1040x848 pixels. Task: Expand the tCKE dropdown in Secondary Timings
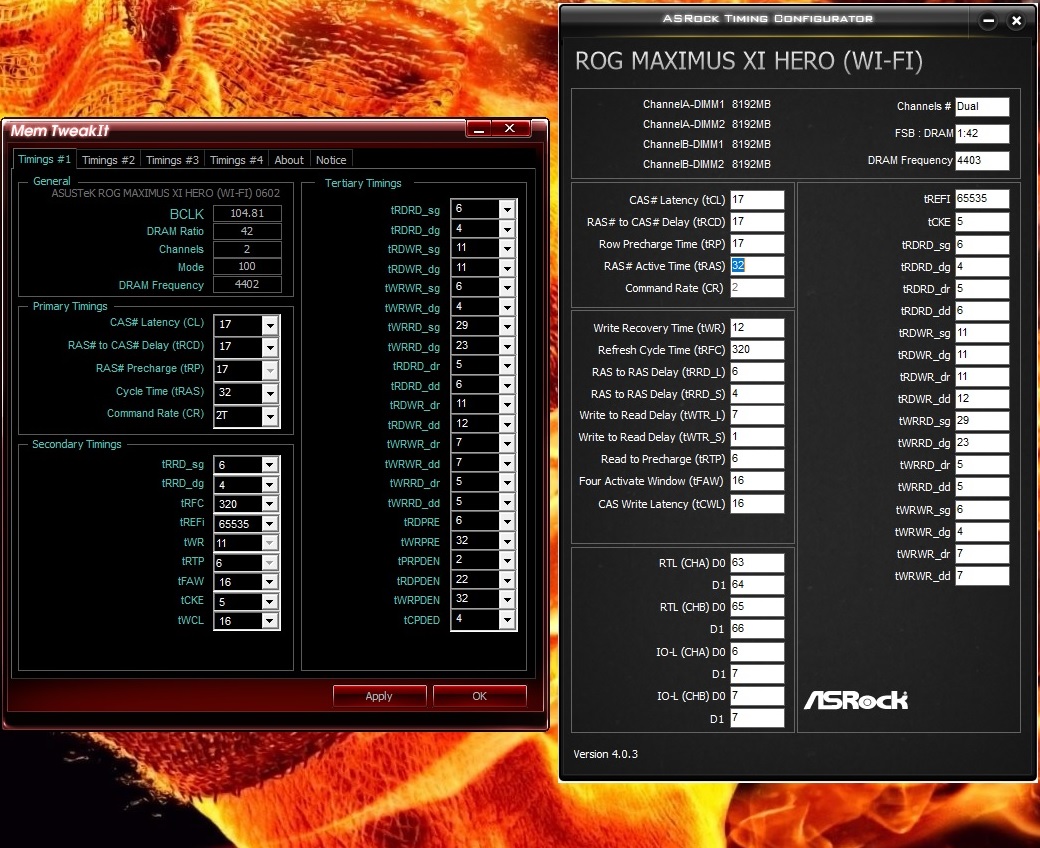click(269, 602)
